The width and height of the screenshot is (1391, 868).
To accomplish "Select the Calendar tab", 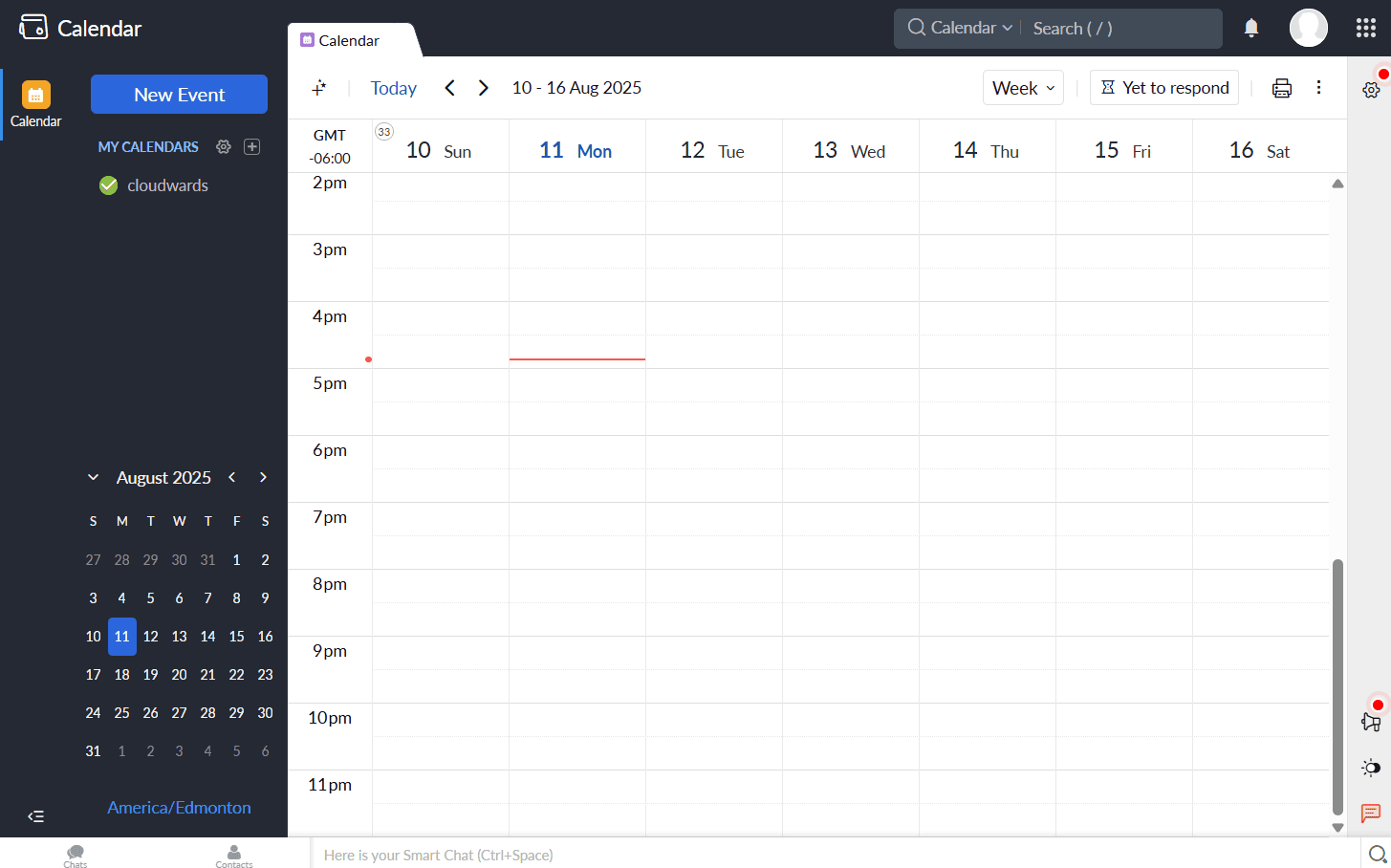I will [x=350, y=40].
